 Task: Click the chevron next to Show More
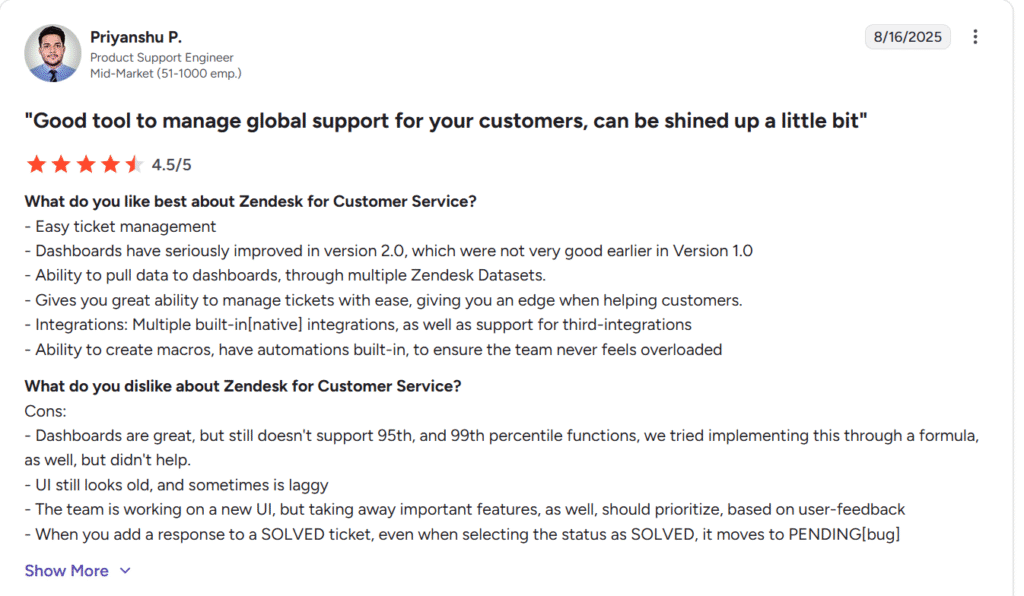click(124, 570)
